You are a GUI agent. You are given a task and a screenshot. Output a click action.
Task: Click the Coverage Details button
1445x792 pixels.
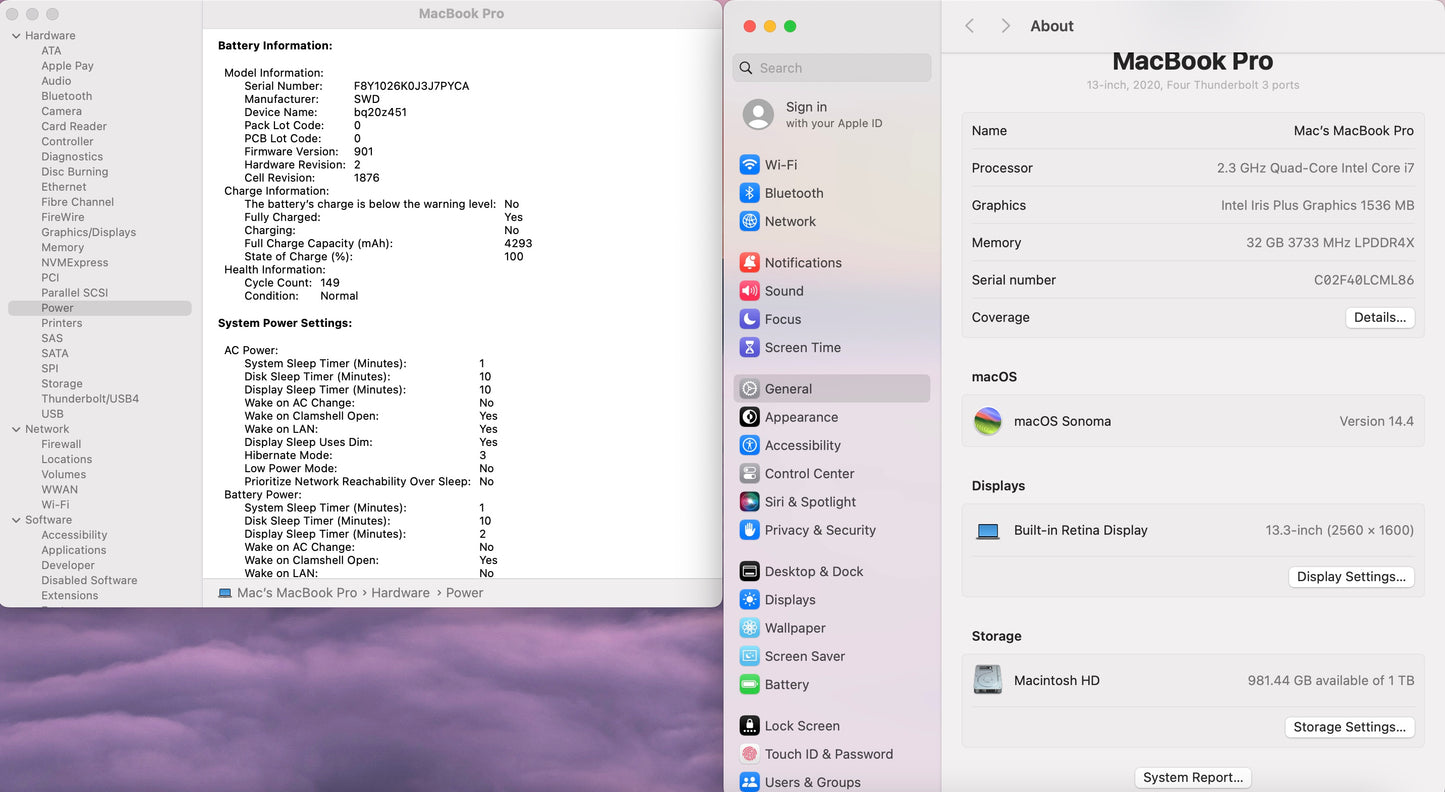(1379, 317)
